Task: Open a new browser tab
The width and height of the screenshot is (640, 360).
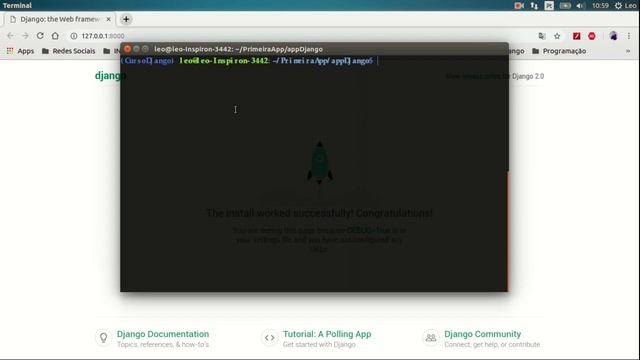Action: [x=126, y=19]
